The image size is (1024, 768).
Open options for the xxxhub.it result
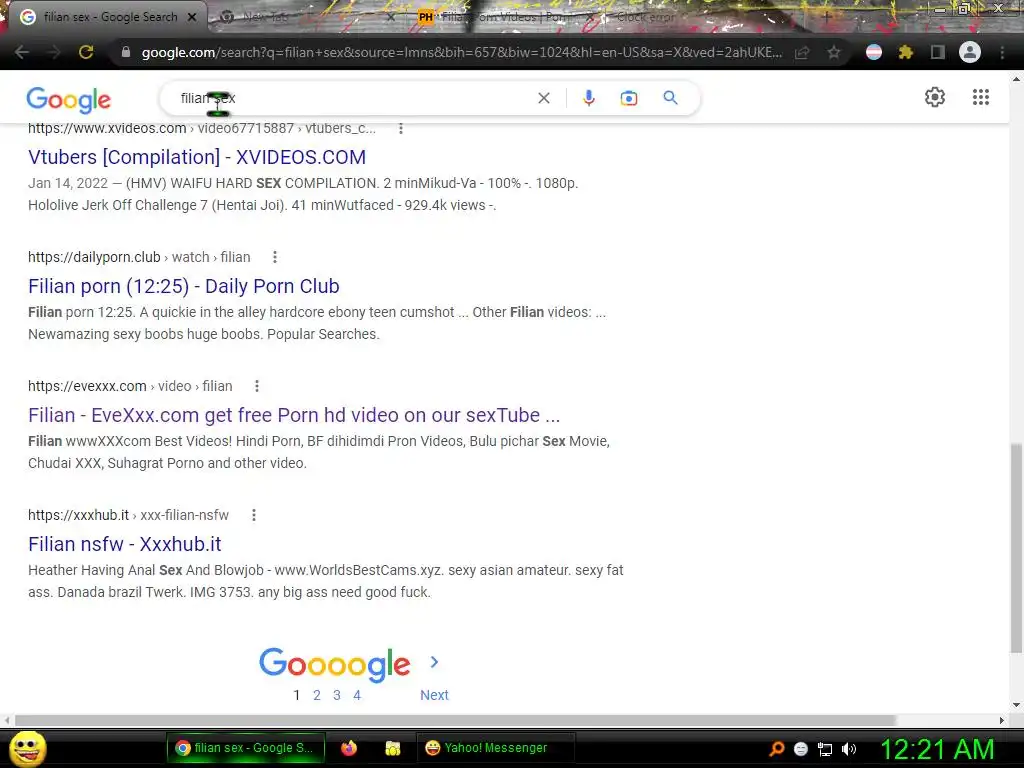(254, 515)
